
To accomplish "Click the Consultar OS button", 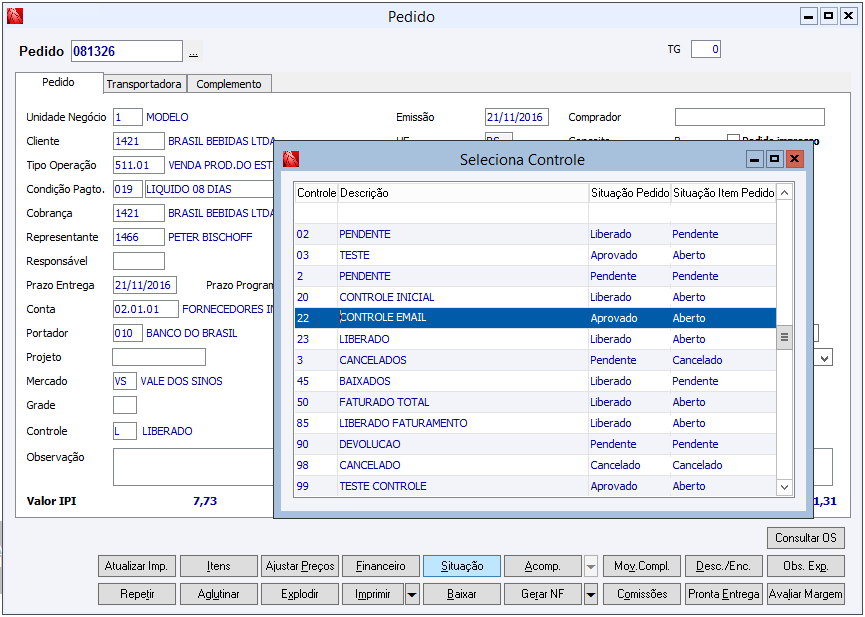I will pos(805,538).
